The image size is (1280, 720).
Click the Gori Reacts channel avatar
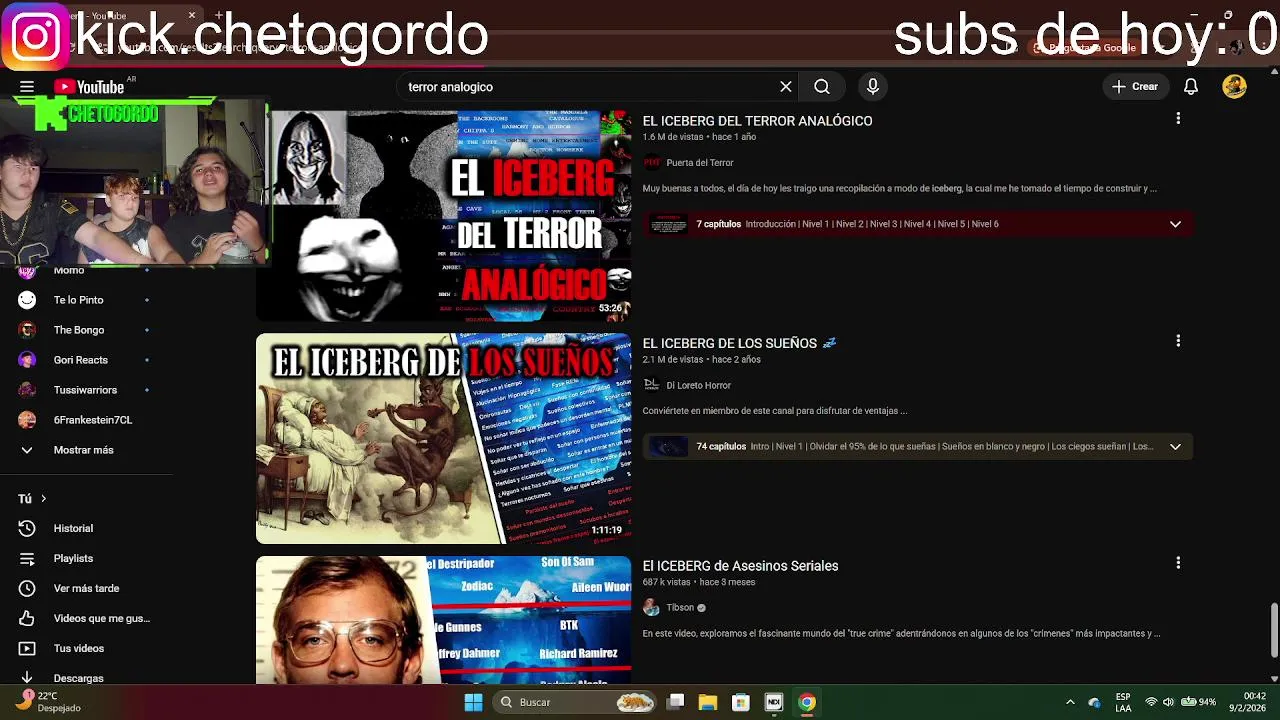coord(27,360)
